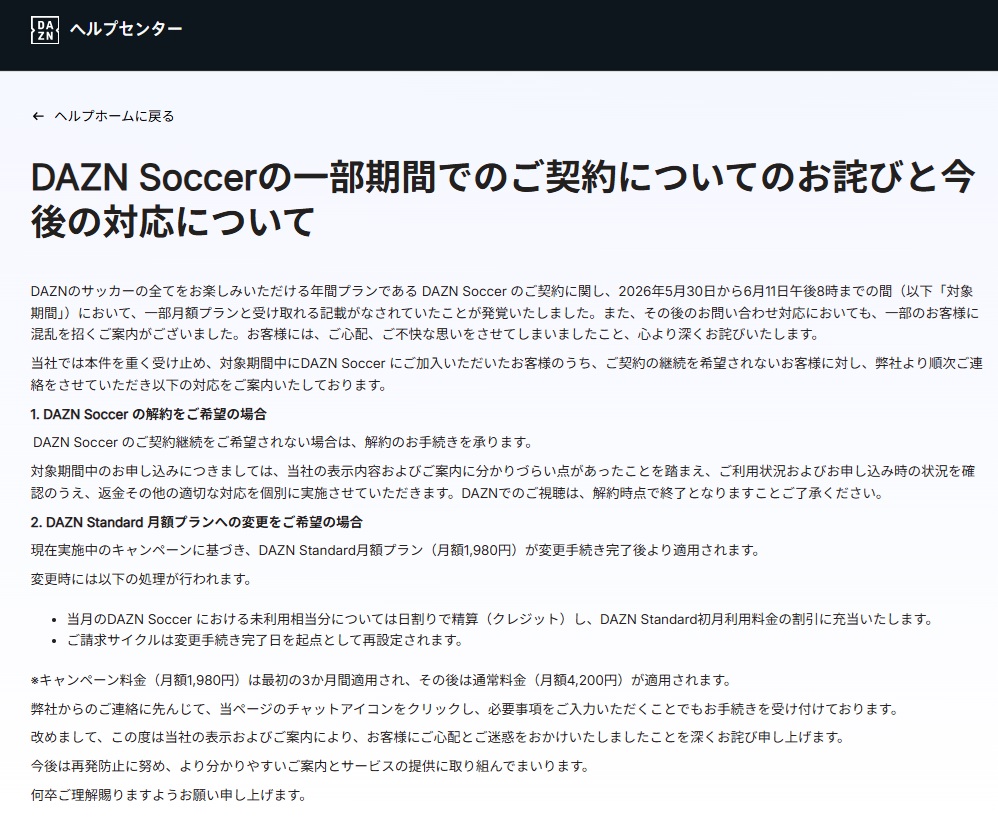Click the note ※キャンペーン料金（月額1,980円）
Image resolution: width=998 pixels, height=828 pixels.
[381, 680]
